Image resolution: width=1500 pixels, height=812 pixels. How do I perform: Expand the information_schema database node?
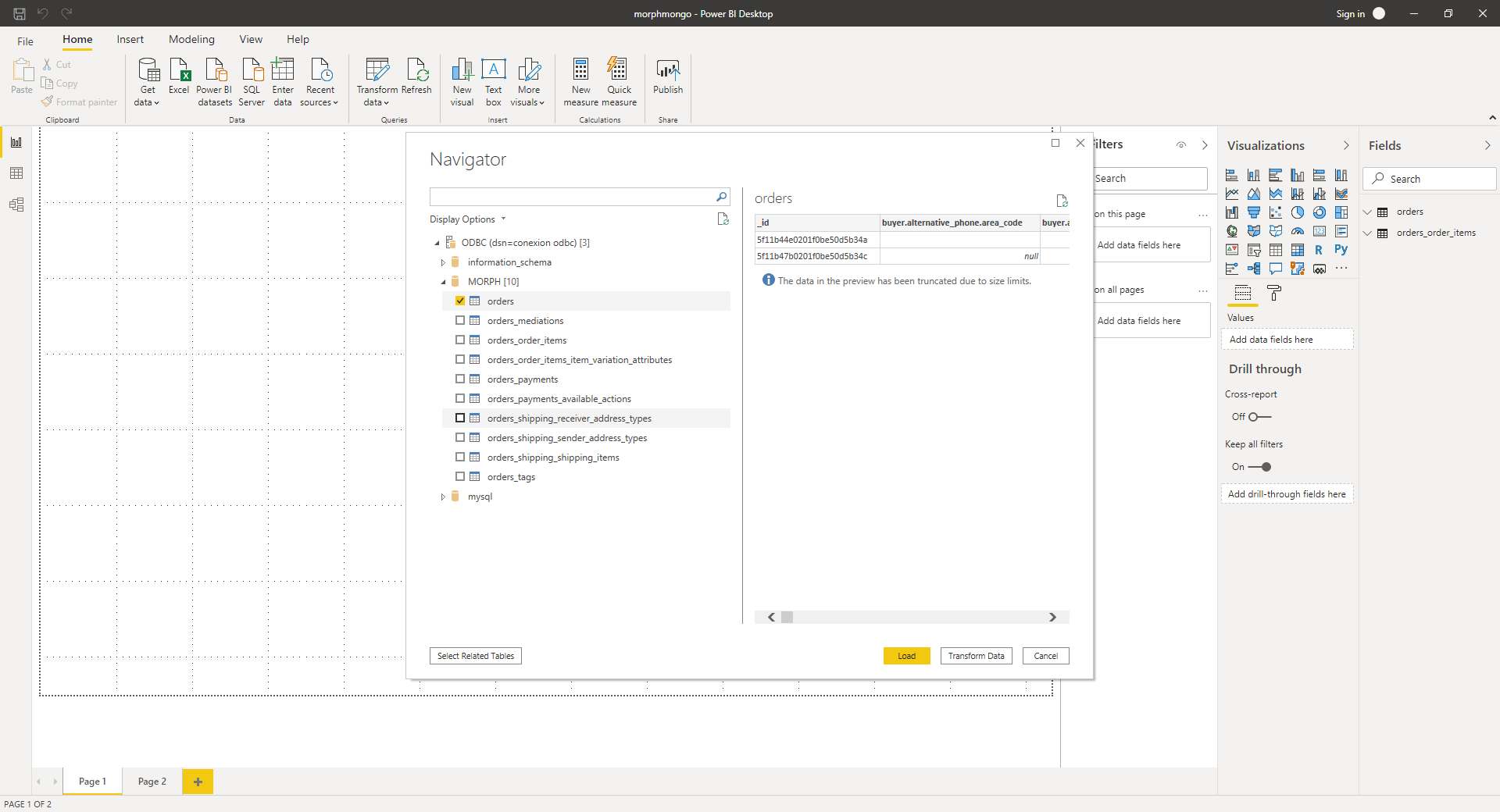443,262
